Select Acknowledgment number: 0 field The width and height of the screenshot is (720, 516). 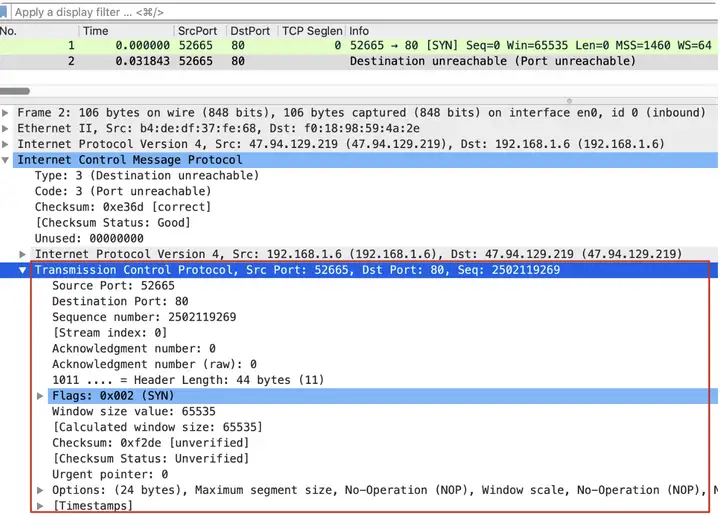point(134,348)
